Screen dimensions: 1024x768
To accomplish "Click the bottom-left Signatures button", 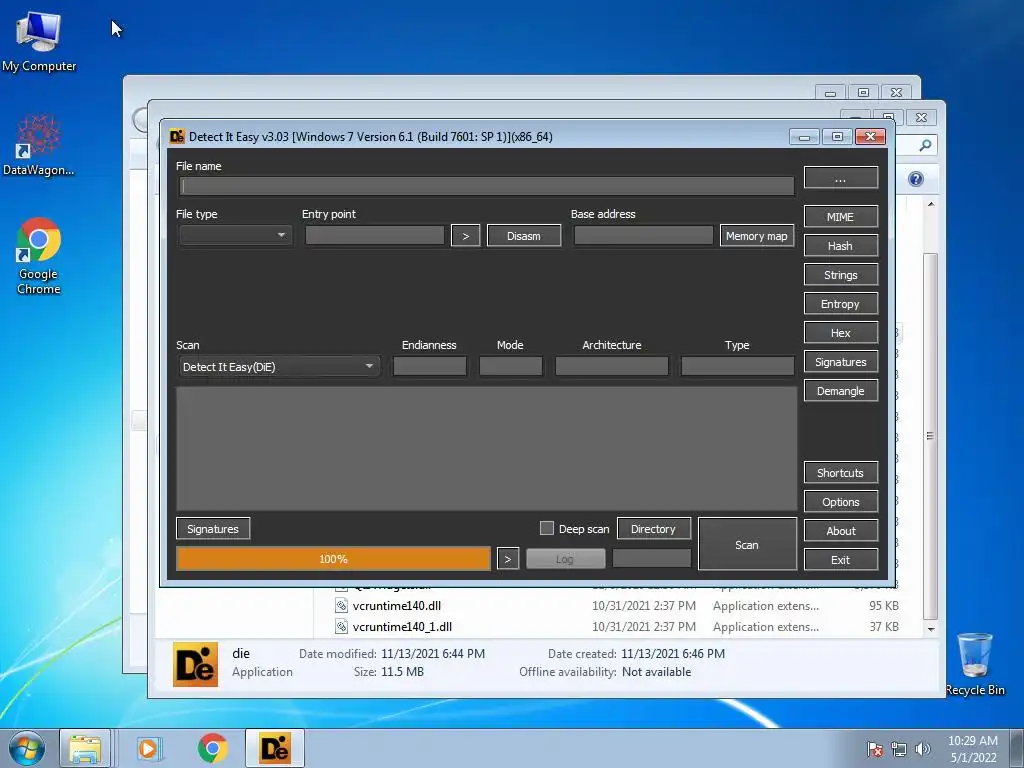I will [x=213, y=528].
